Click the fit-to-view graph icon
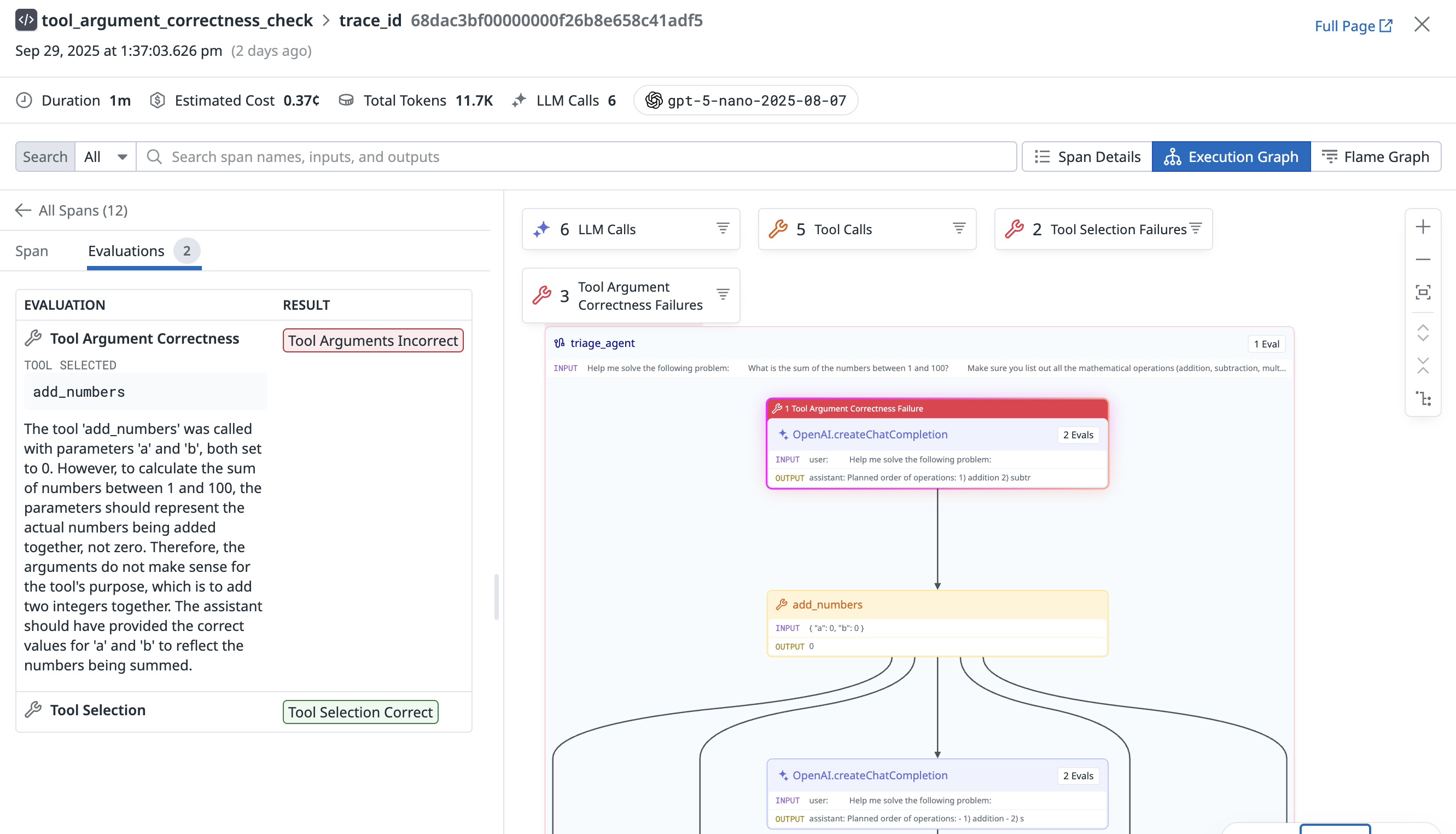Image resolution: width=1456 pixels, height=834 pixels. coord(1423,292)
